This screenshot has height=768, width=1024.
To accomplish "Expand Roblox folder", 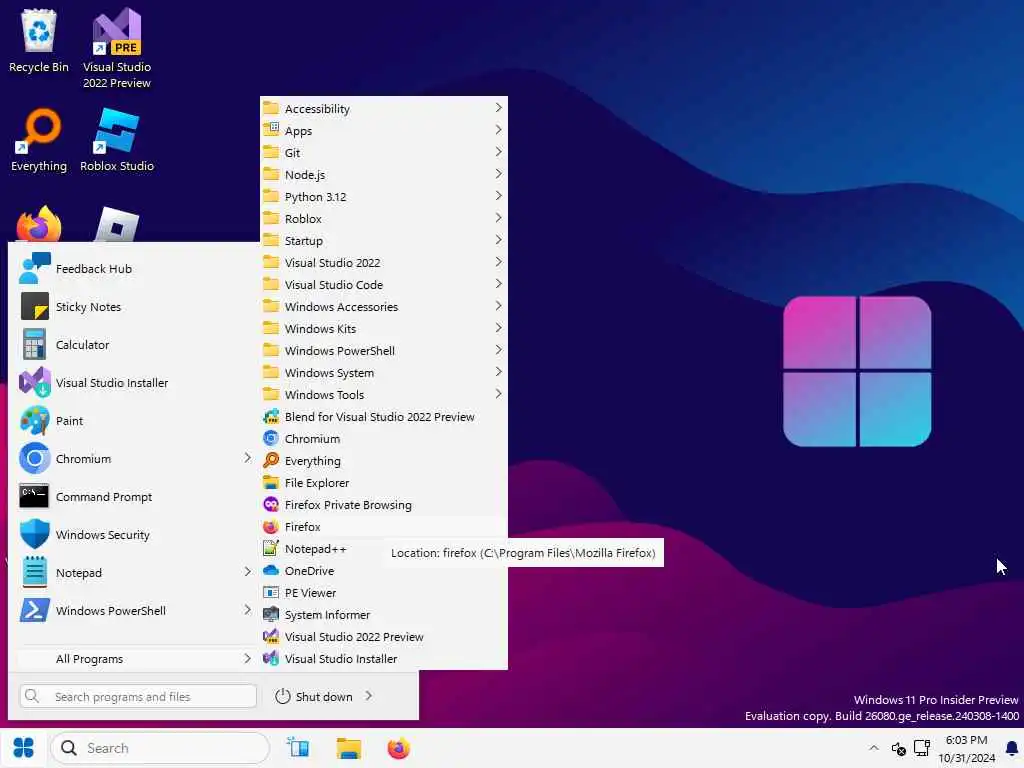I will [x=383, y=218].
